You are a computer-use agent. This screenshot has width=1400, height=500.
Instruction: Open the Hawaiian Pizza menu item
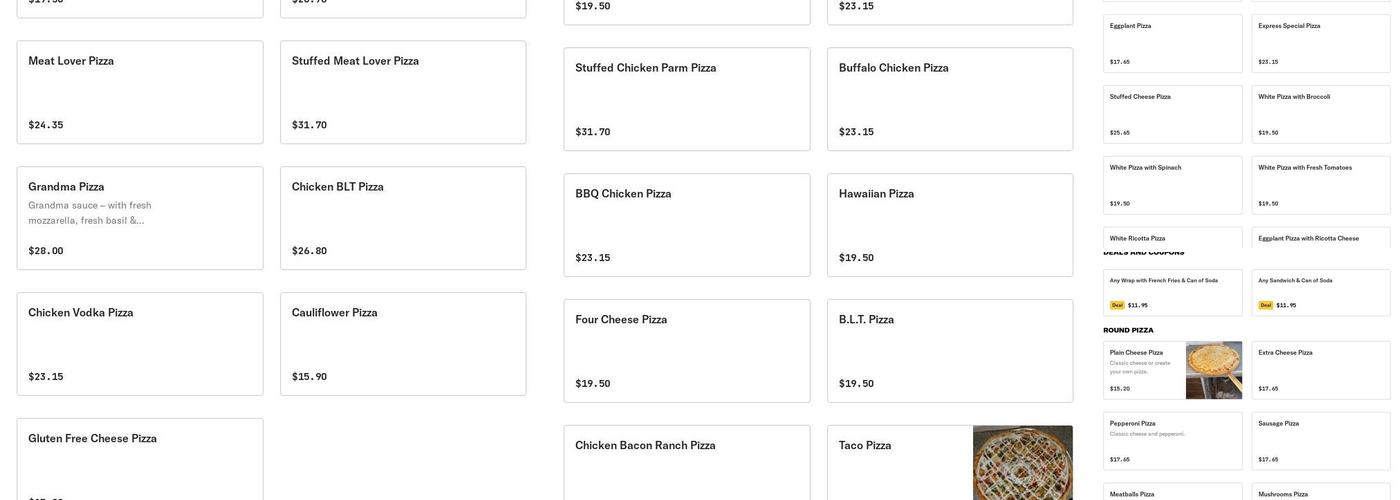tap(950, 225)
